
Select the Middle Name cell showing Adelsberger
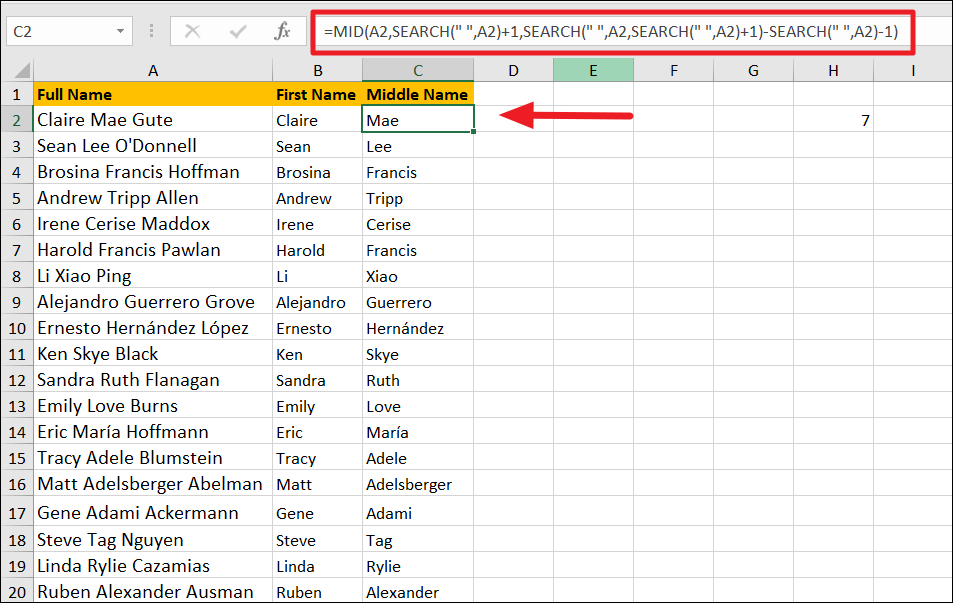coord(417,484)
